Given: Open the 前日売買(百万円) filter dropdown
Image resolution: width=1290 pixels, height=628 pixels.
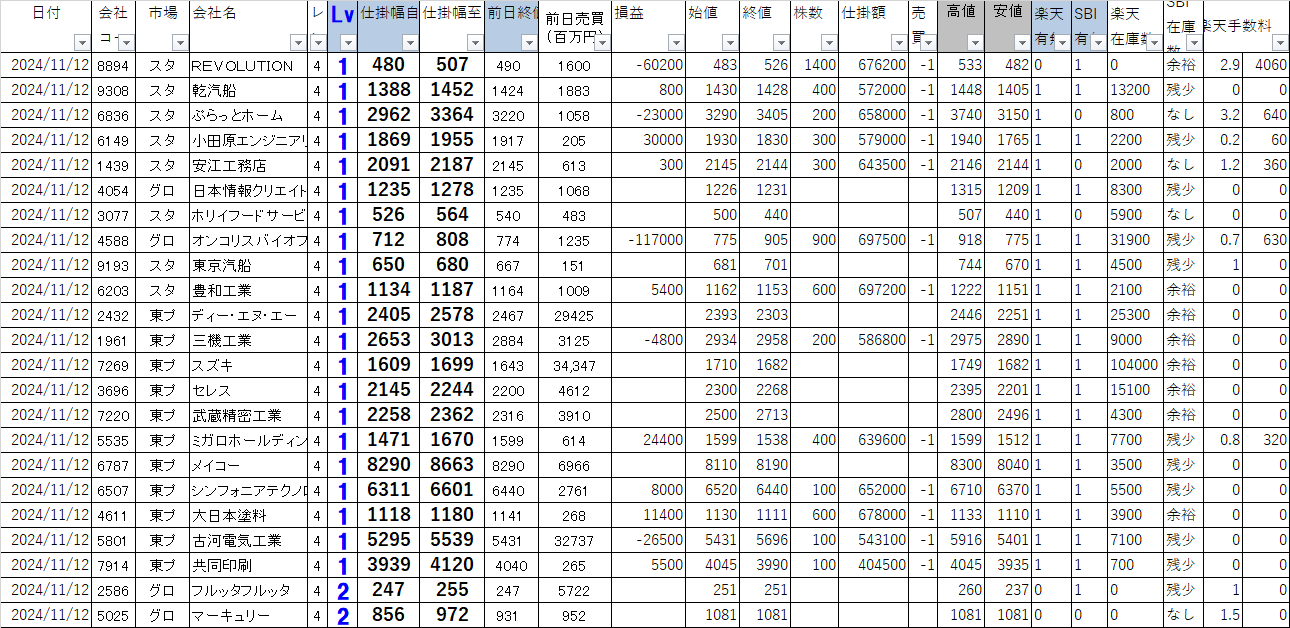Looking at the screenshot, I should tap(600, 43).
